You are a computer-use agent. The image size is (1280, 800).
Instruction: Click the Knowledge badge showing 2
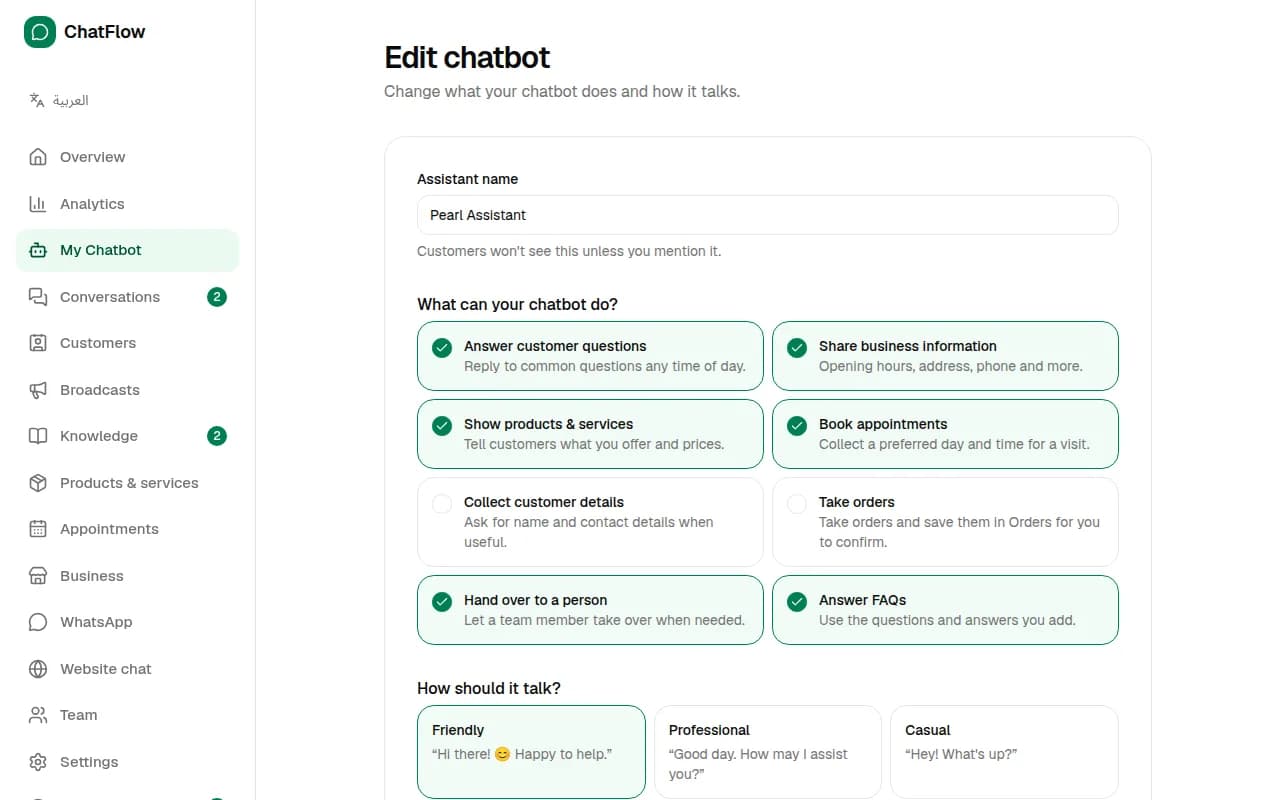pos(217,436)
